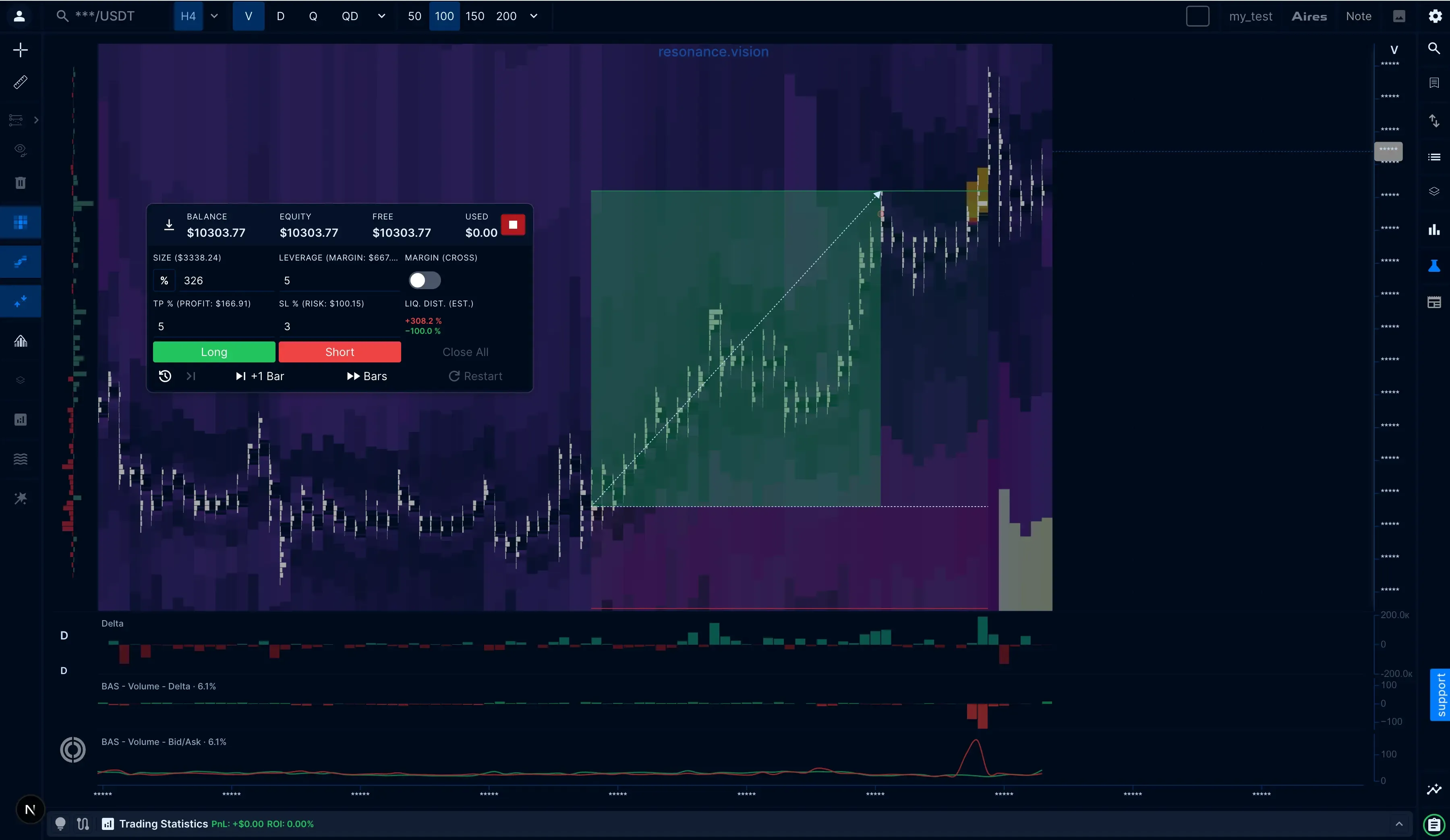Open the user account icon
This screenshot has width=1450, height=840.
point(19,16)
